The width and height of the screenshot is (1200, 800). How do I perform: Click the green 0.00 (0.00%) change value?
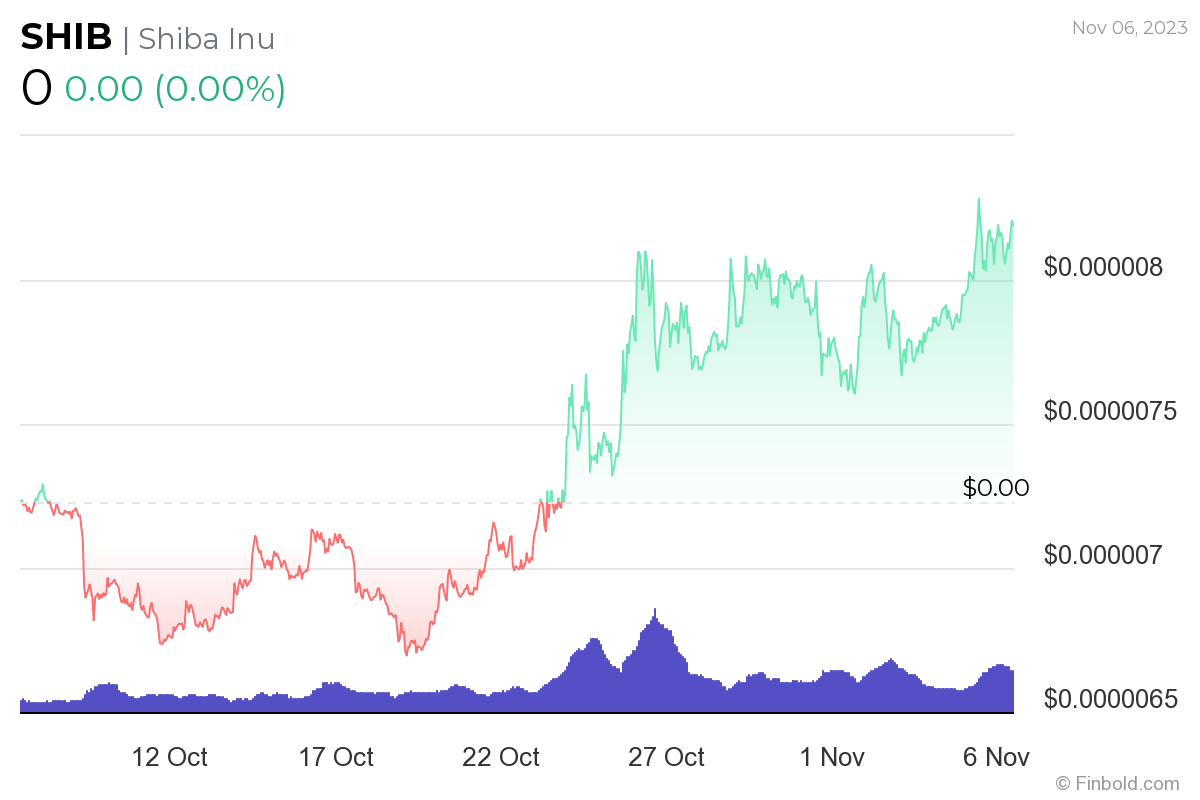pos(175,89)
